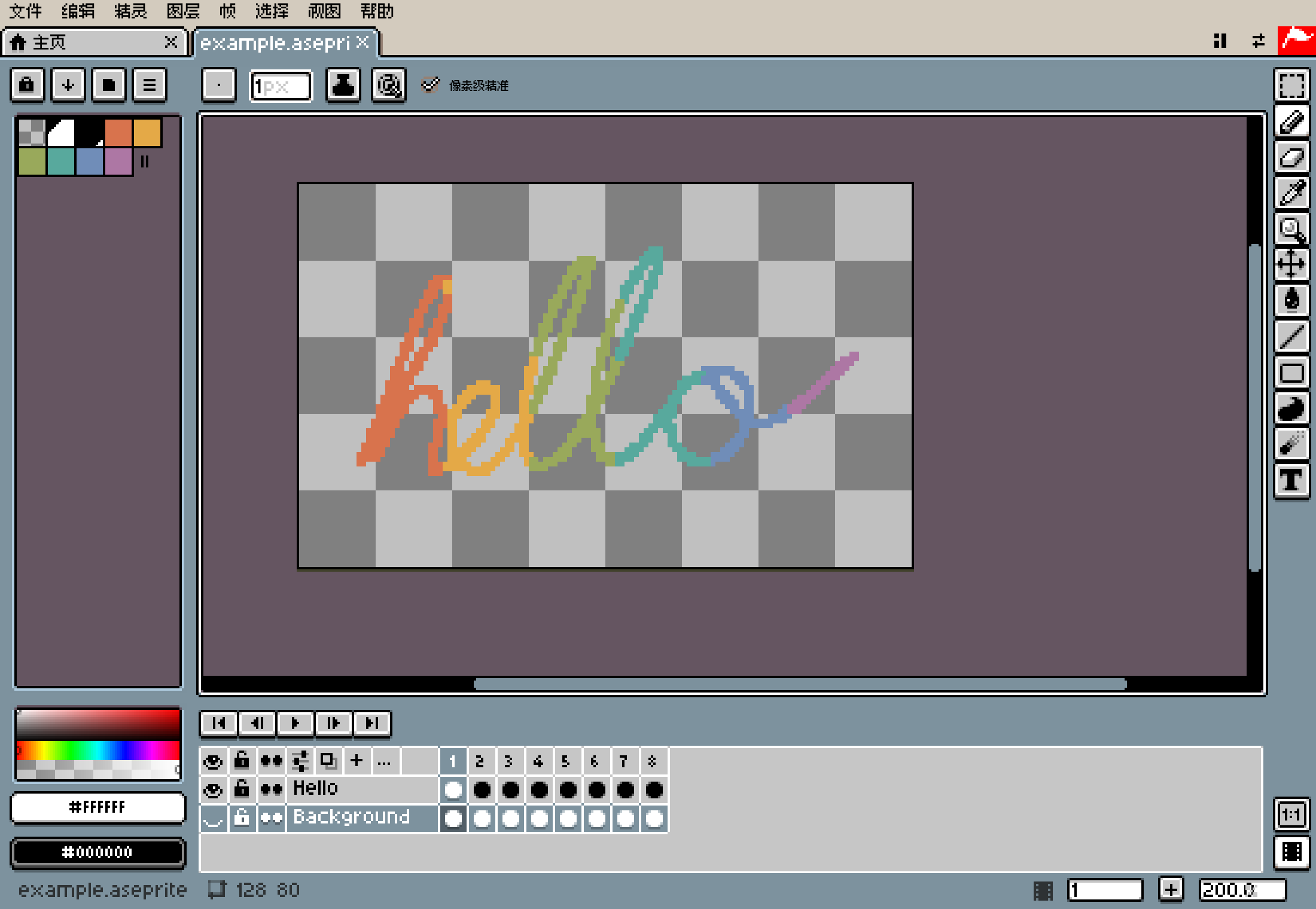
Task: Open the 编辑 menu
Action: pos(78,11)
